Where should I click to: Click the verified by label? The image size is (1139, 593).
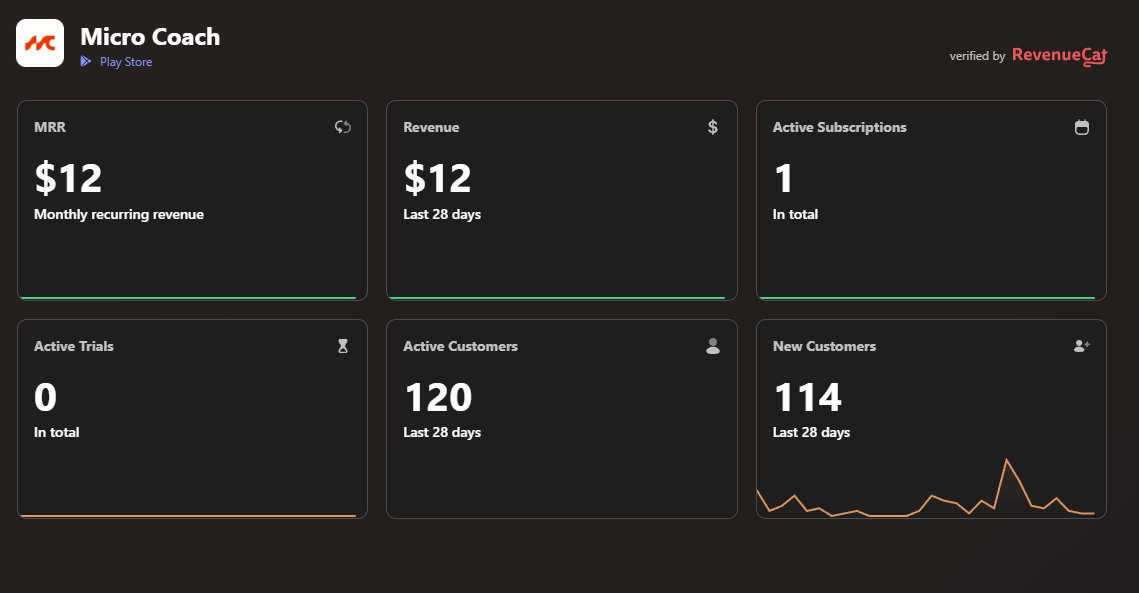tap(977, 56)
